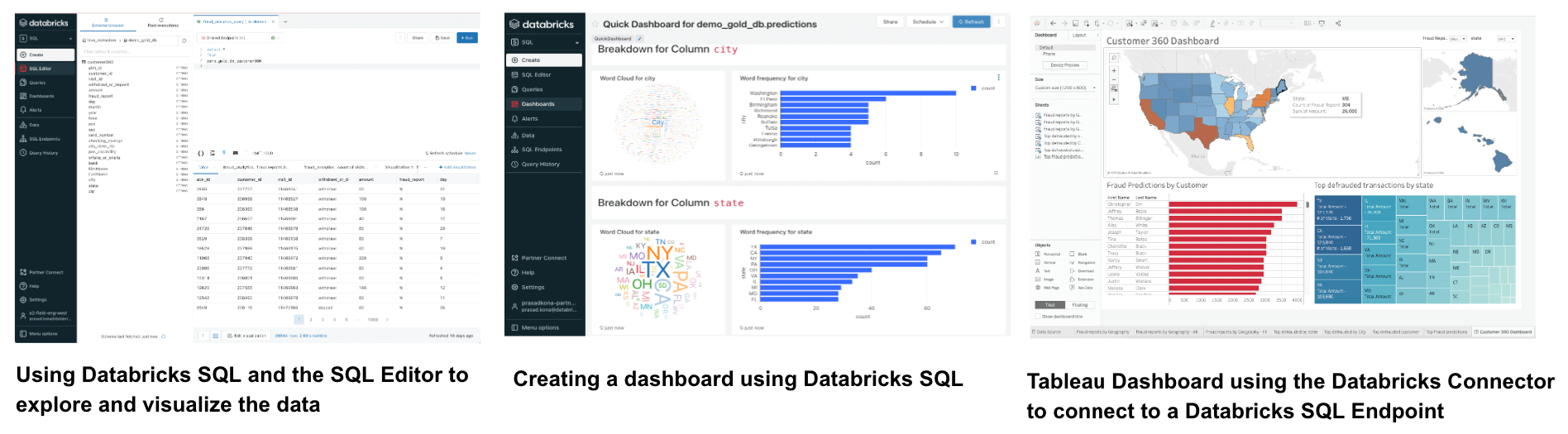The height and width of the screenshot is (434, 1568).
Task: Open the Top Fraud predictions sheet tab
Action: click(1446, 331)
